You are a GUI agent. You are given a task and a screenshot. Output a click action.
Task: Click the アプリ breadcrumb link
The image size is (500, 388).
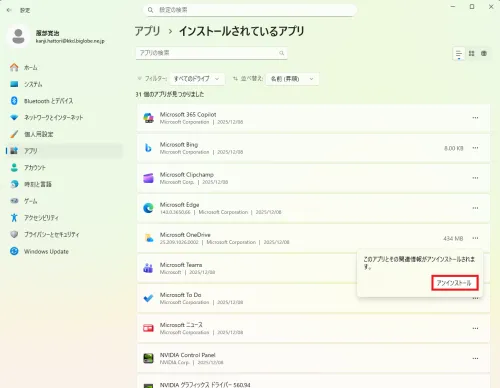click(x=147, y=31)
